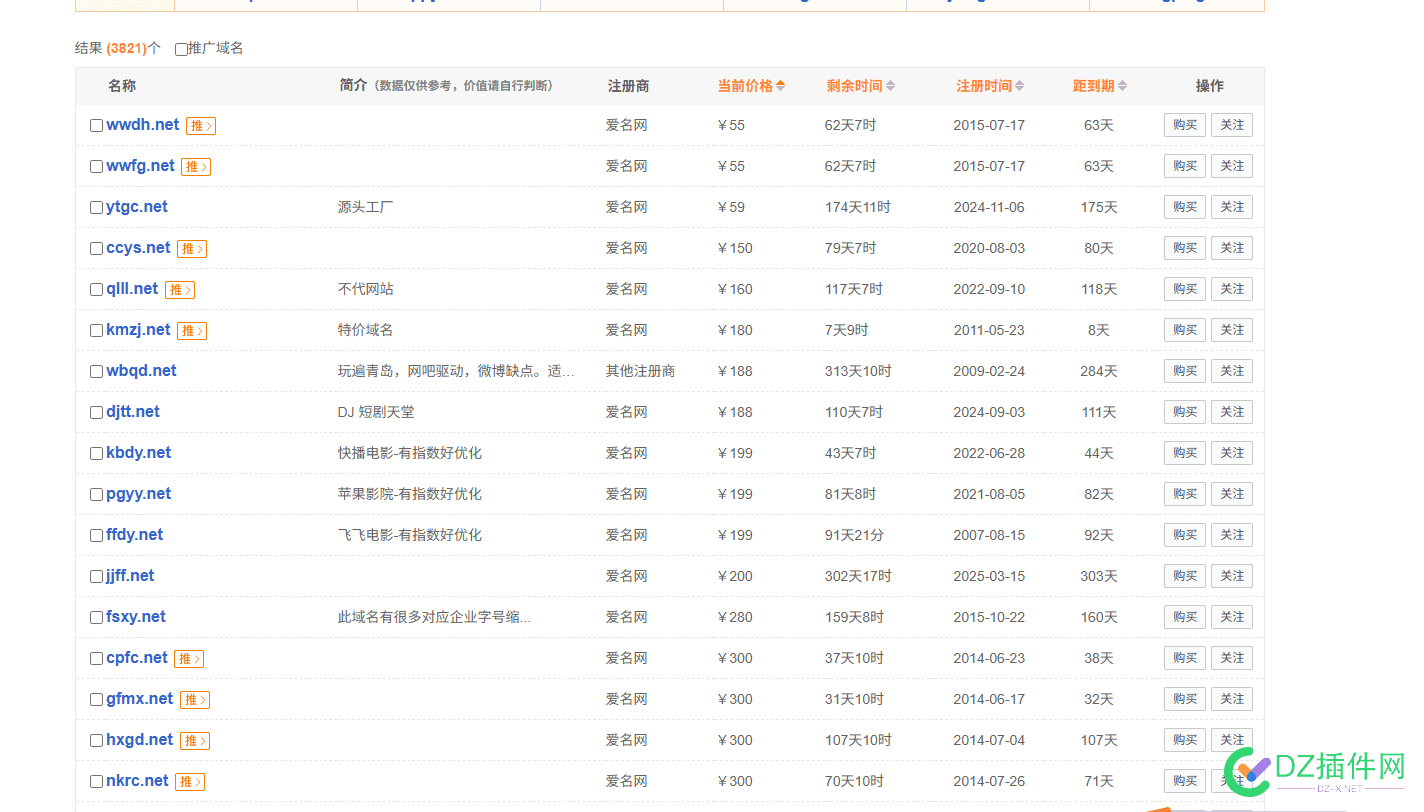Click 关注 for pgyy.net
Screen dimensions: 1424x812
pyautogui.click(x=1232, y=494)
